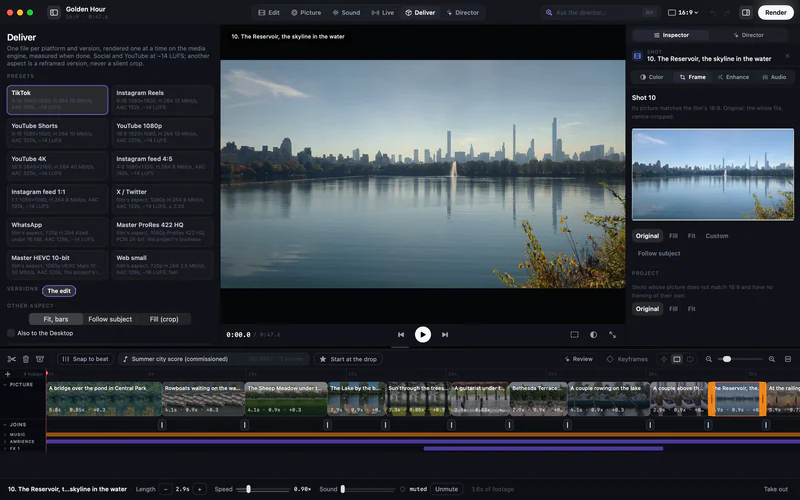Add a track with the plus icon

[8, 374]
